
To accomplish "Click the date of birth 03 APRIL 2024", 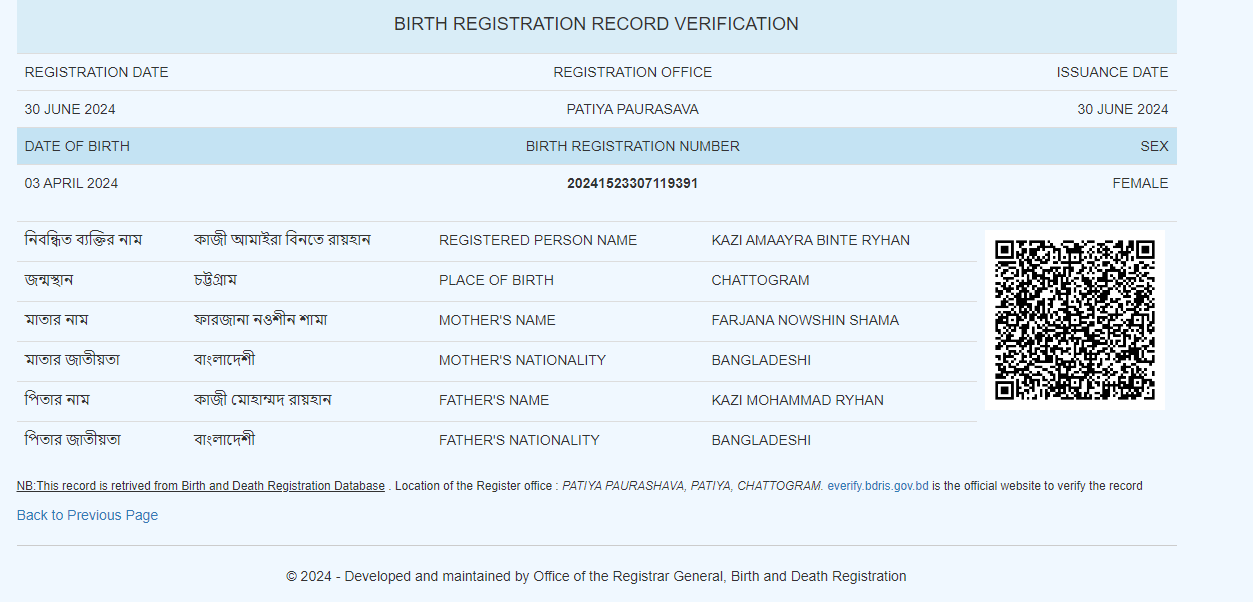I will pyautogui.click(x=71, y=183).
